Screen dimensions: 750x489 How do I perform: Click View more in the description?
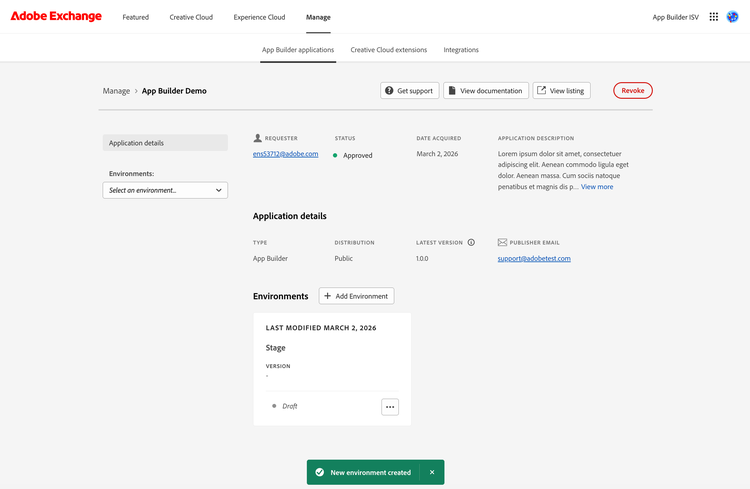coord(596,187)
